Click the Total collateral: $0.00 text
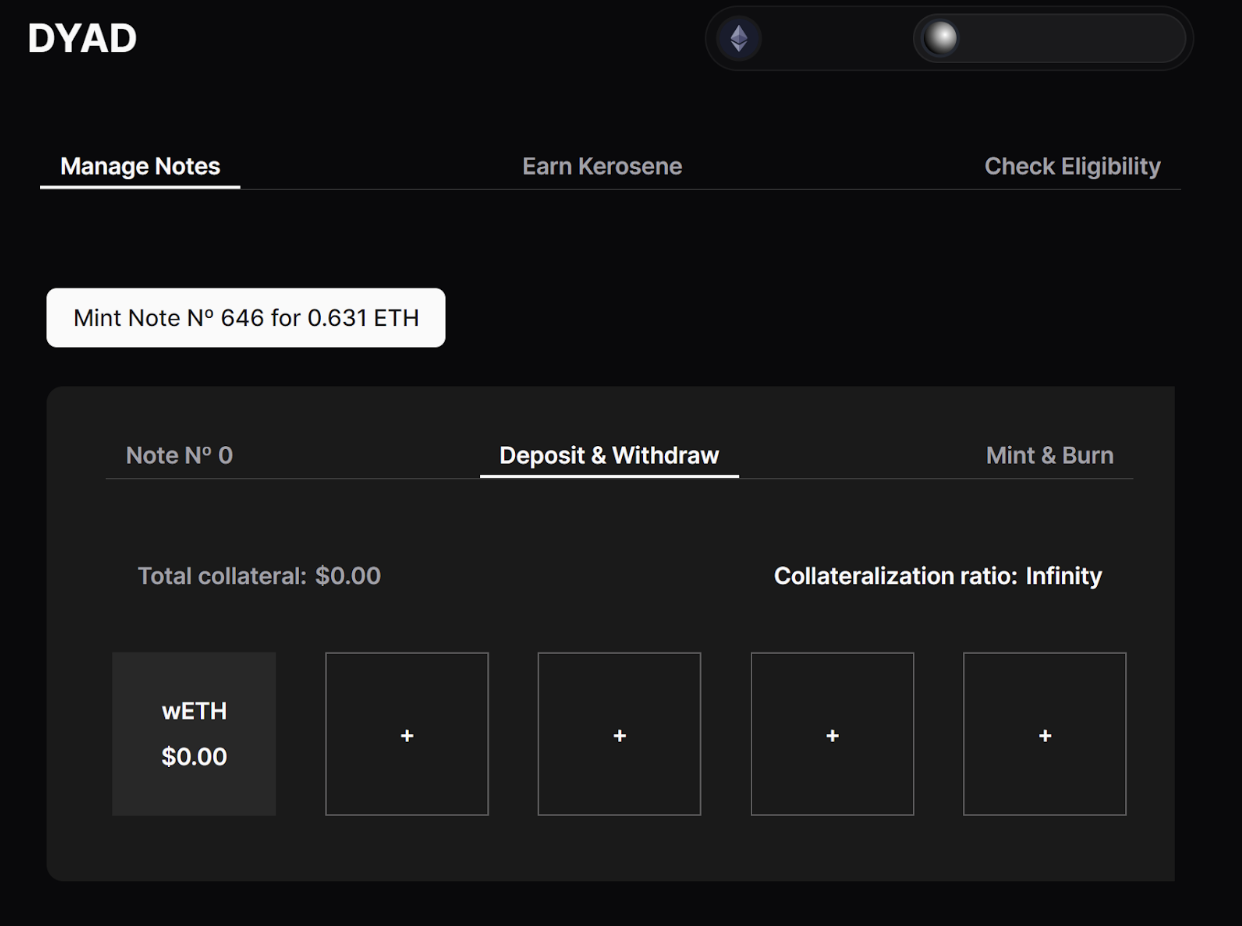 point(259,576)
